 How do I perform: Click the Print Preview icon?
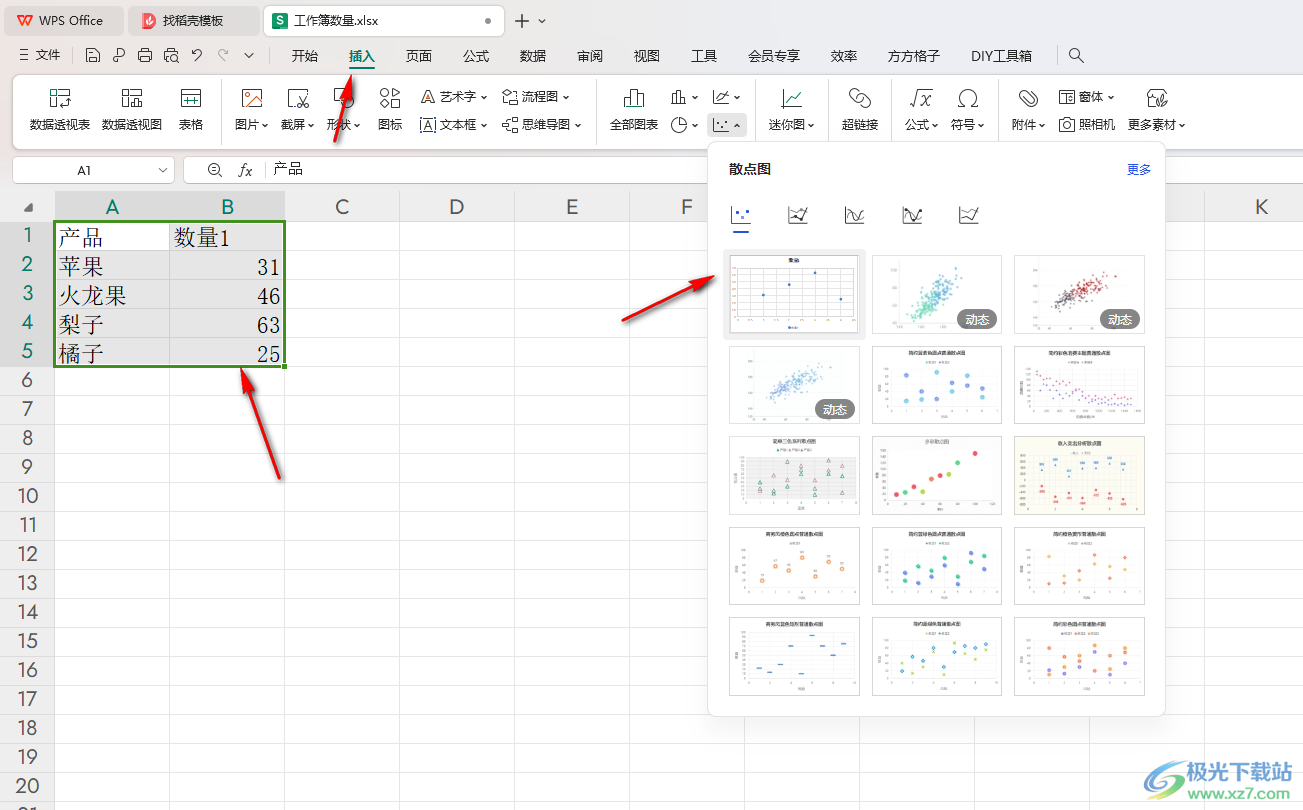click(171, 56)
